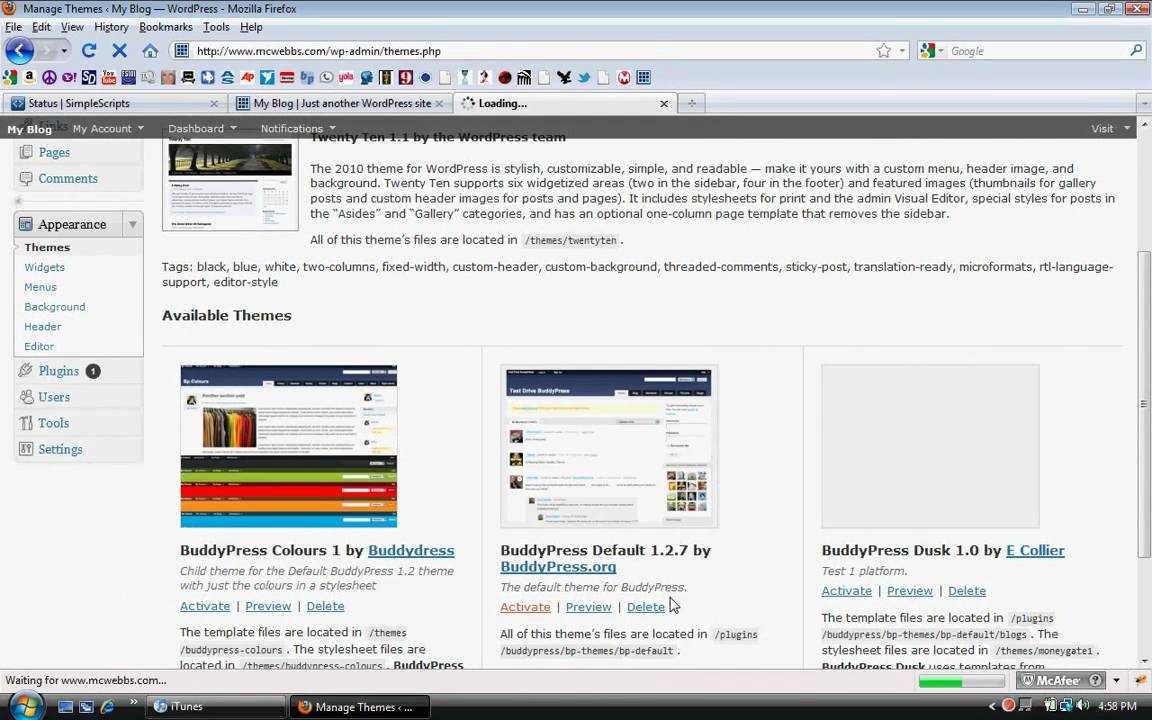
Task: Open the Visit dropdown in admin bar
Action: coord(1110,129)
